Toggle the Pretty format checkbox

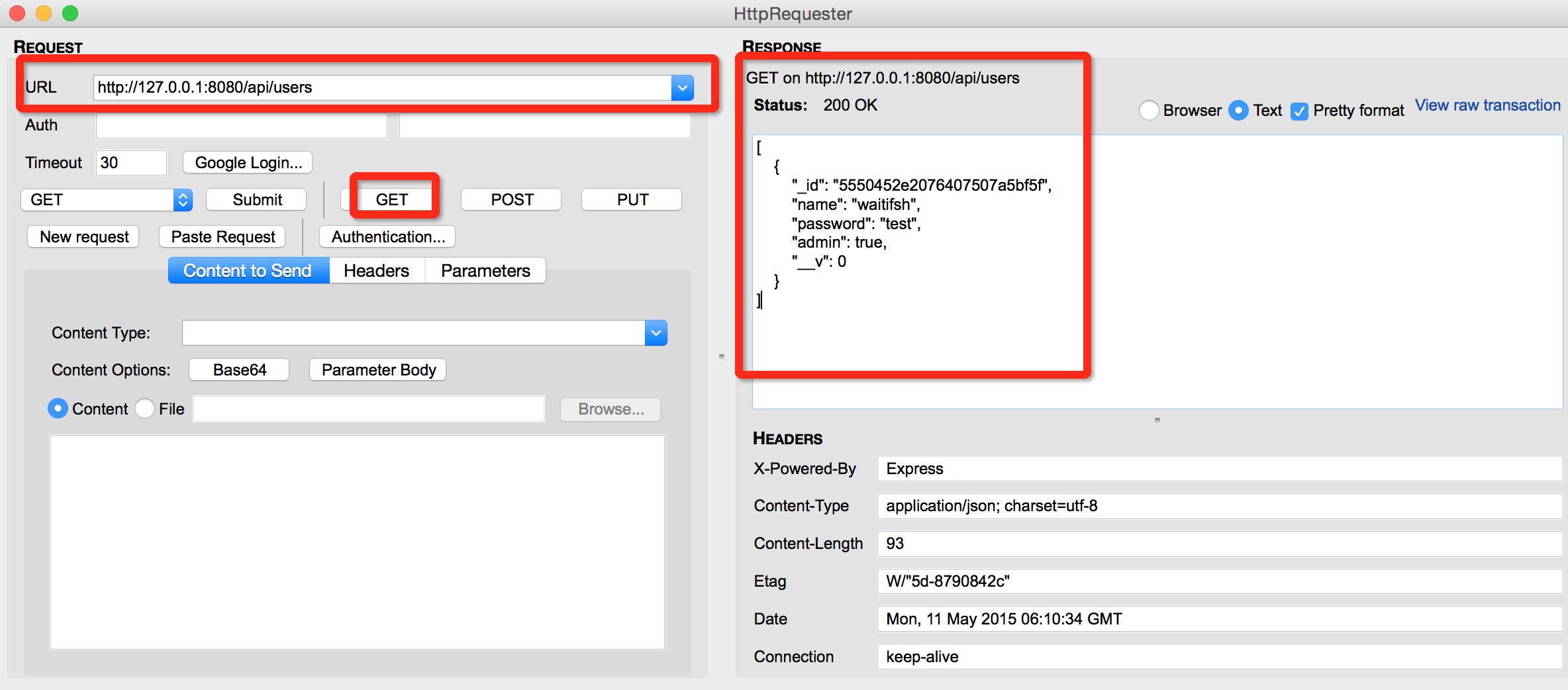(1300, 111)
